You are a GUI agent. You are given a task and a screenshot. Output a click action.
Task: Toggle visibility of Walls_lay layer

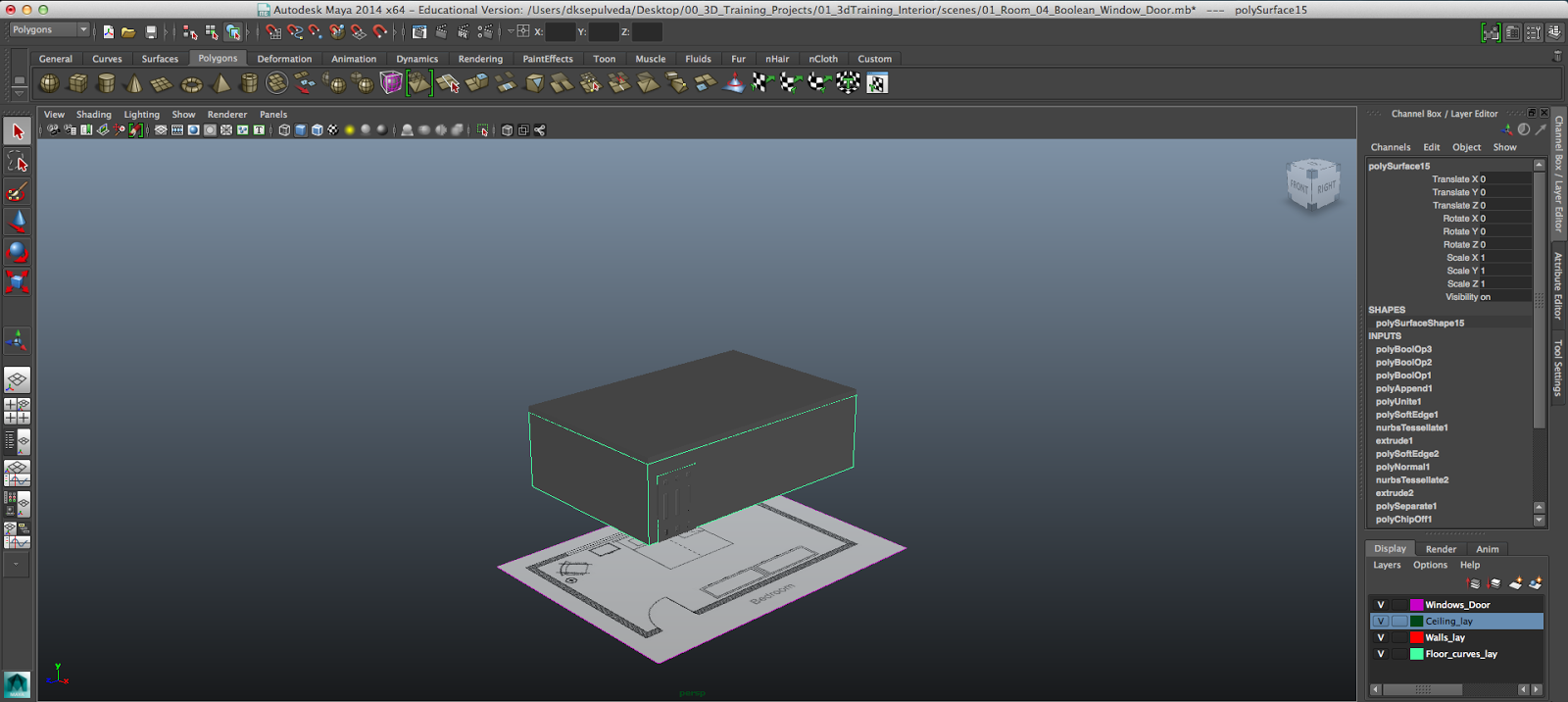point(1381,637)
